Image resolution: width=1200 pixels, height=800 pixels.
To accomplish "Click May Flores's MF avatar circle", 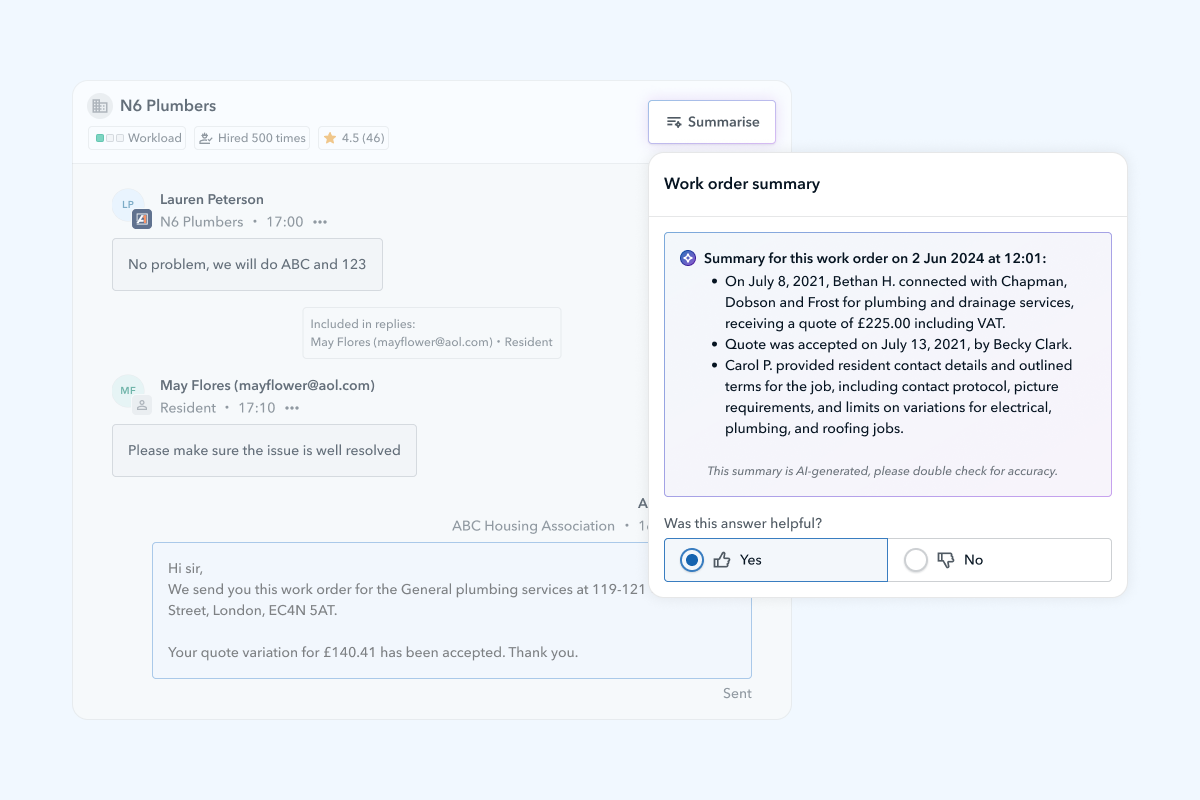I will 128,391.
